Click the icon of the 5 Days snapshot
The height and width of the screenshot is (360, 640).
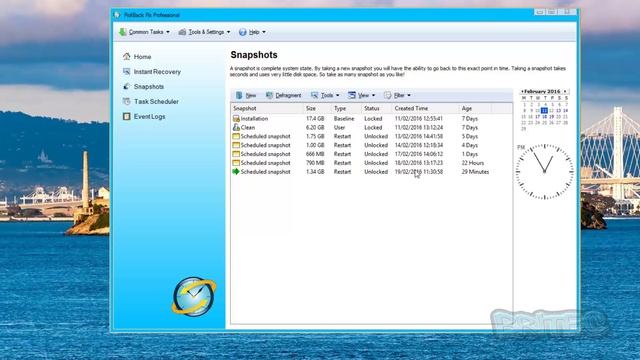click(x=236, y=136)
